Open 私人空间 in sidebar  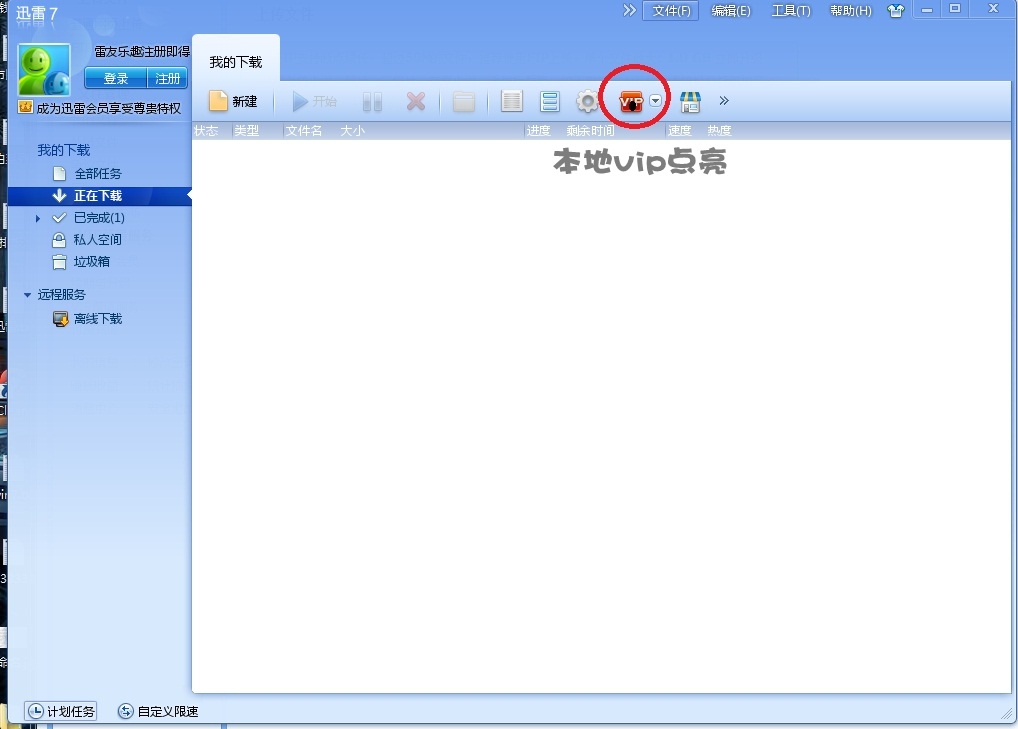click(x=97, y=240)
